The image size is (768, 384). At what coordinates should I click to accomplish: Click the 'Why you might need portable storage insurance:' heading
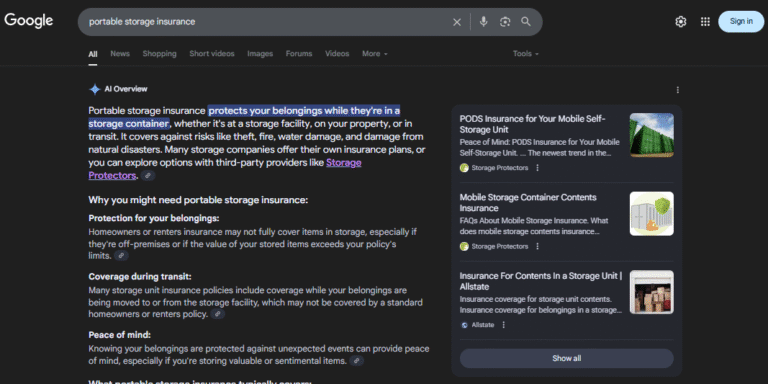click(198, 200)
